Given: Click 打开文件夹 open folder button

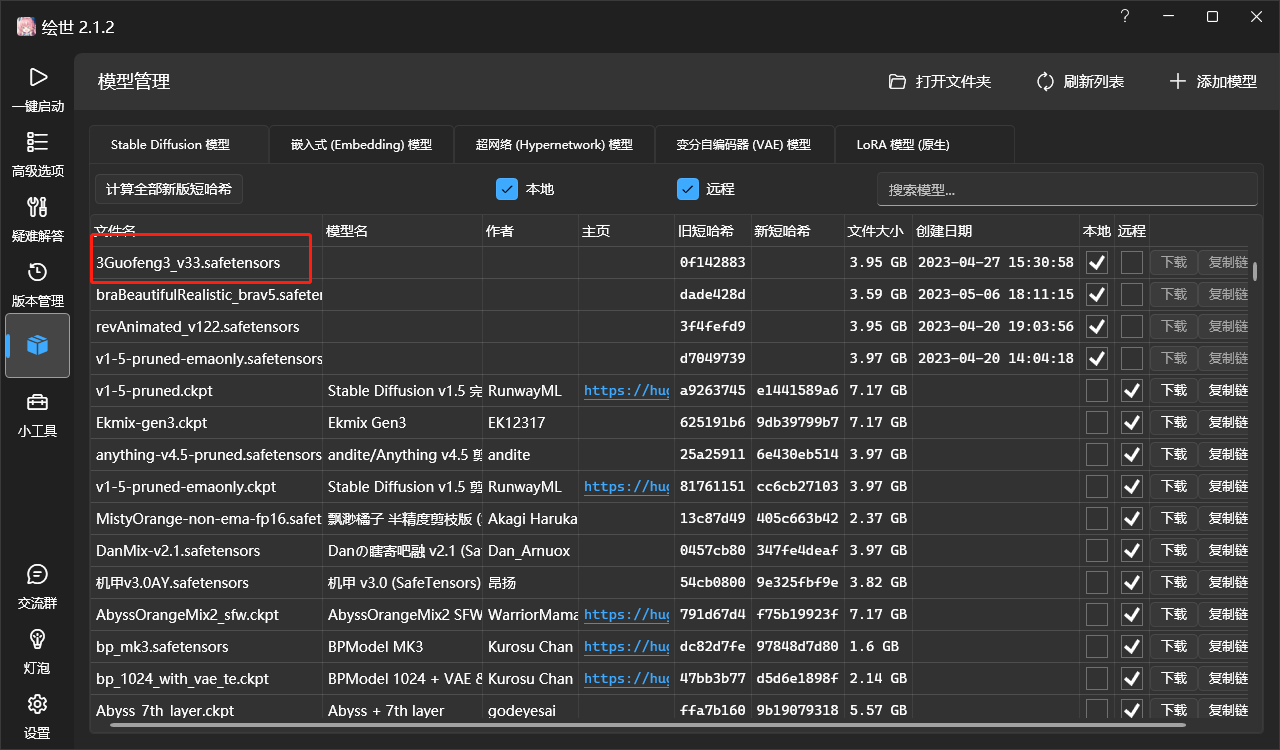Looking at the screenshot, I should pyautogui.click(x=940, y=81).
